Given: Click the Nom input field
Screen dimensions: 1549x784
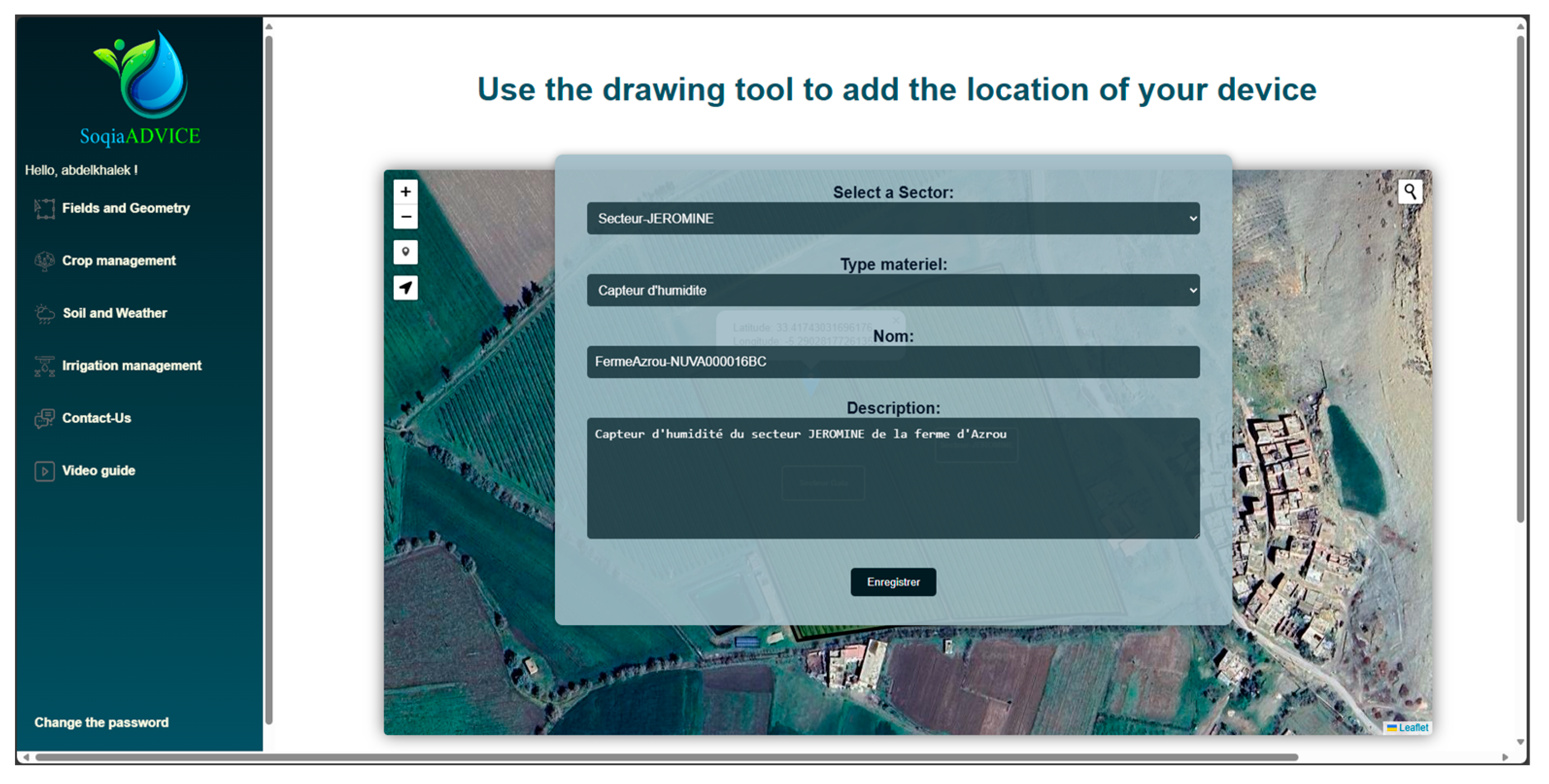Looking at the screenshot, I should (x=892, y=362).
